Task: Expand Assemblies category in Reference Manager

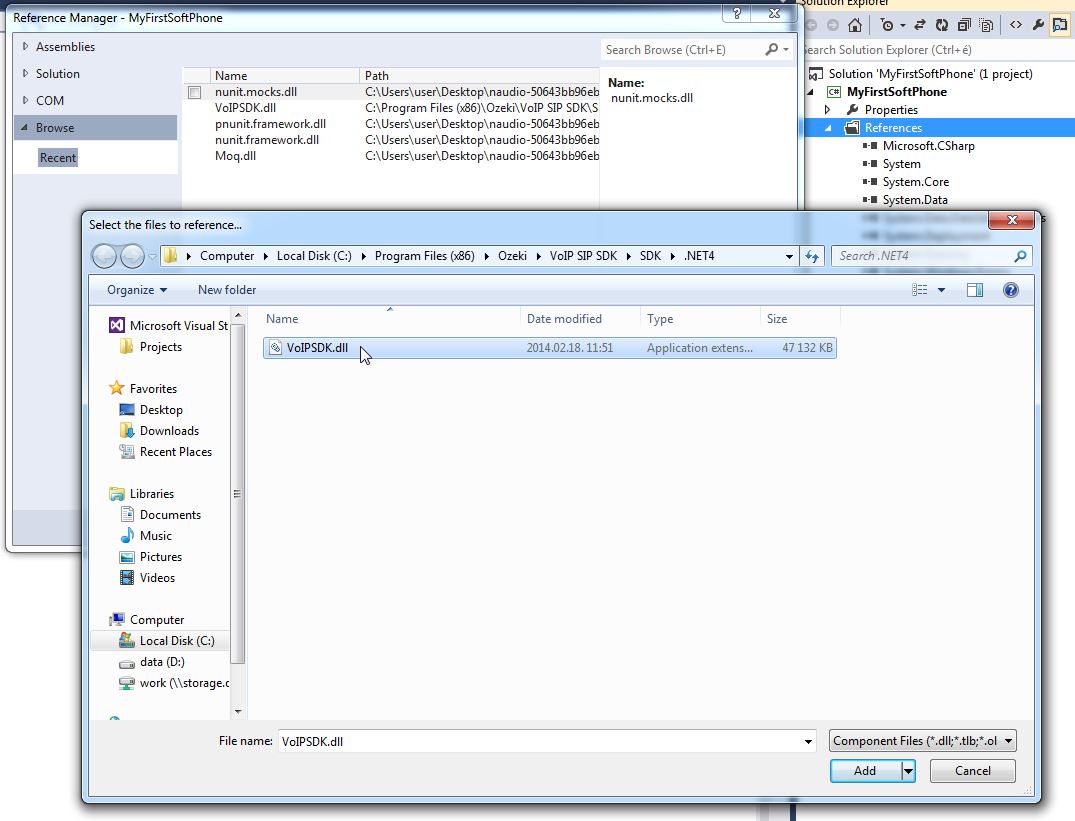Action: (x=25, y=47)
